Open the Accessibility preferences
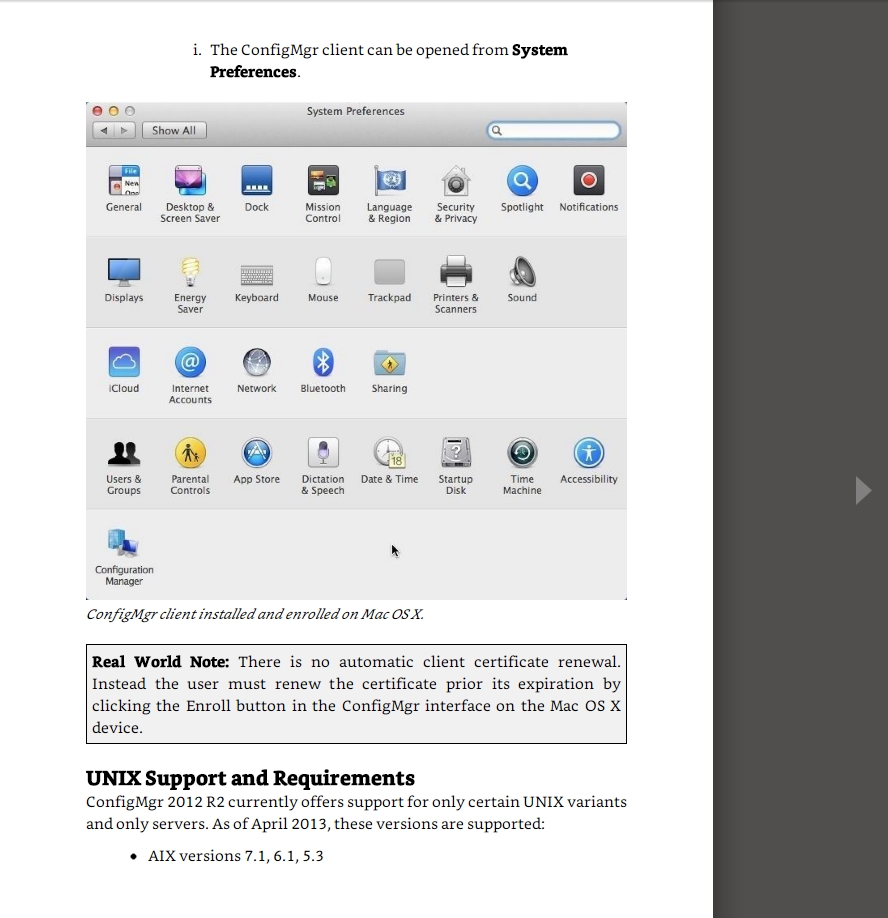The image size is (888, 918). (x=589, y=453)
